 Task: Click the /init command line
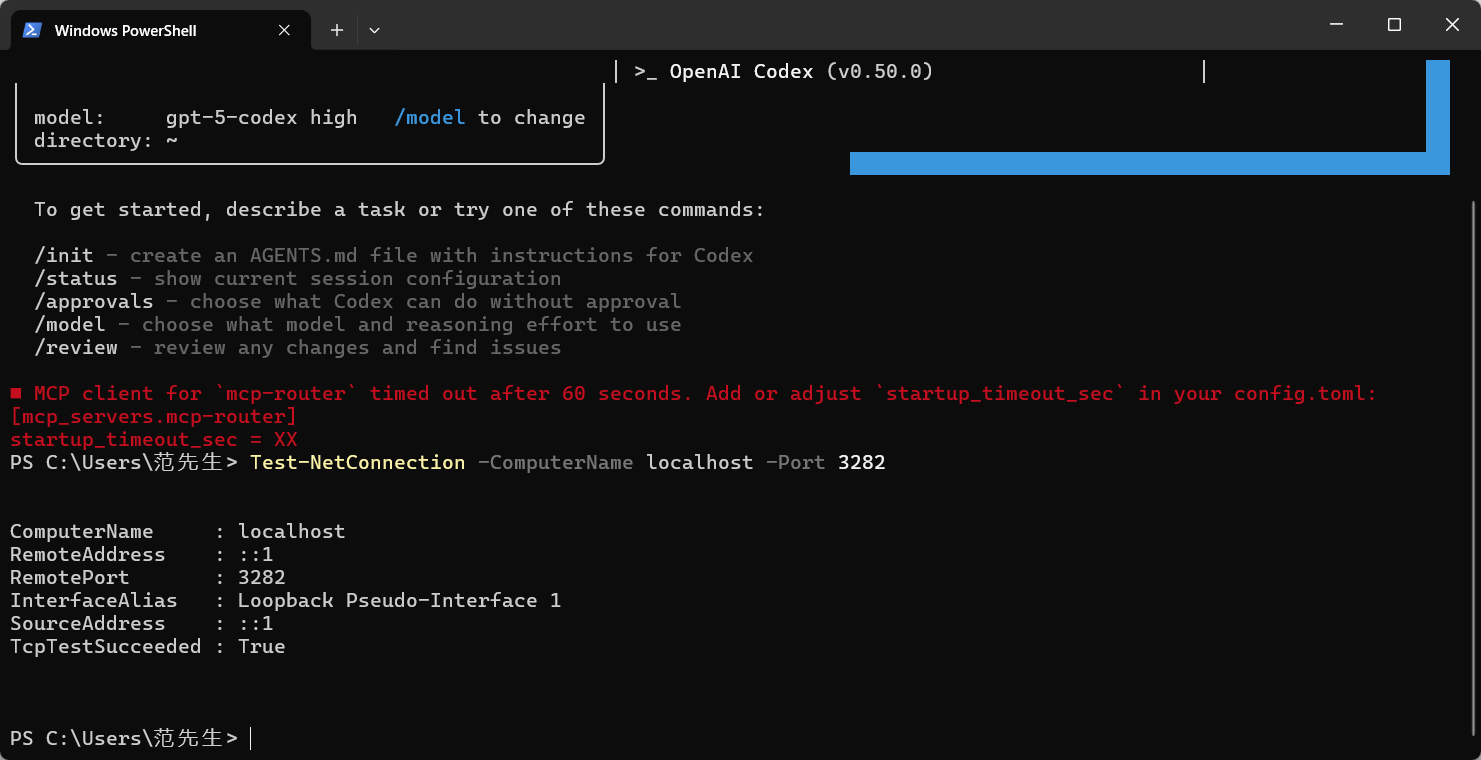(x=393, y=256)
